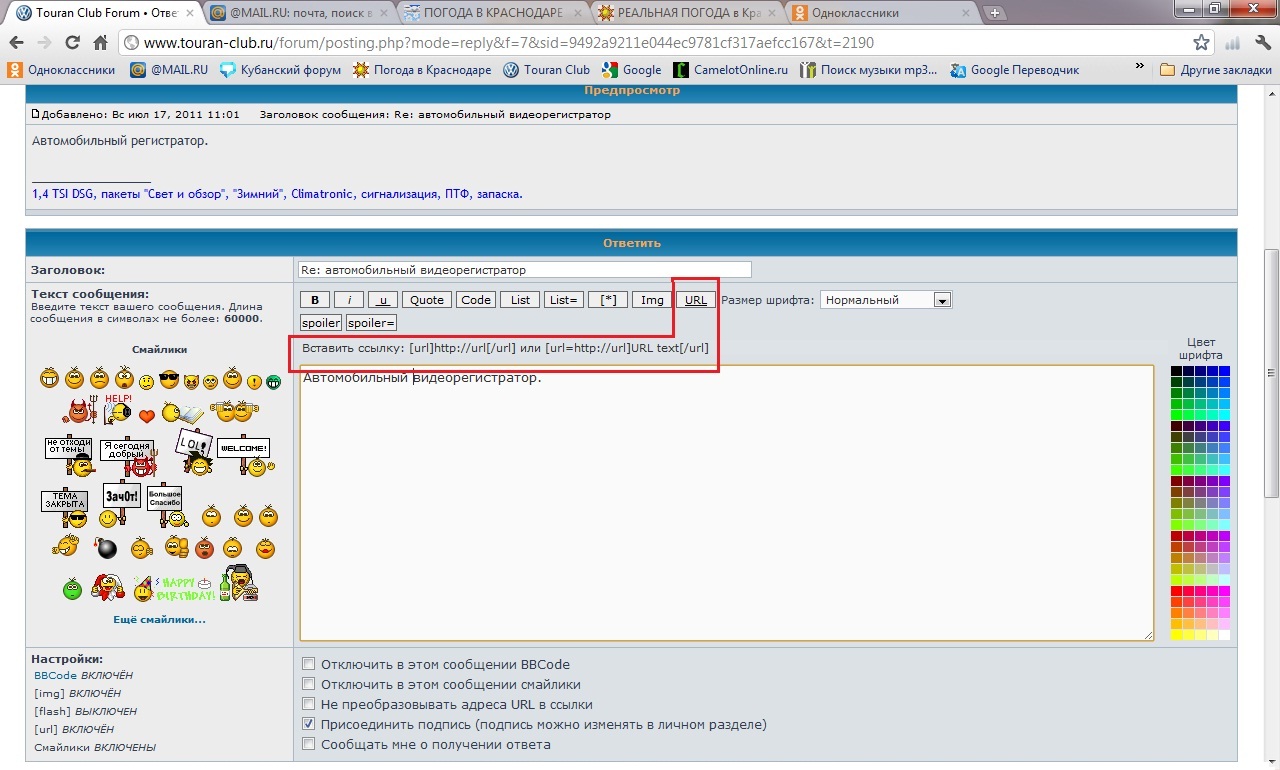Open 'Кубанский форум' bookmark

click(280, 70)
